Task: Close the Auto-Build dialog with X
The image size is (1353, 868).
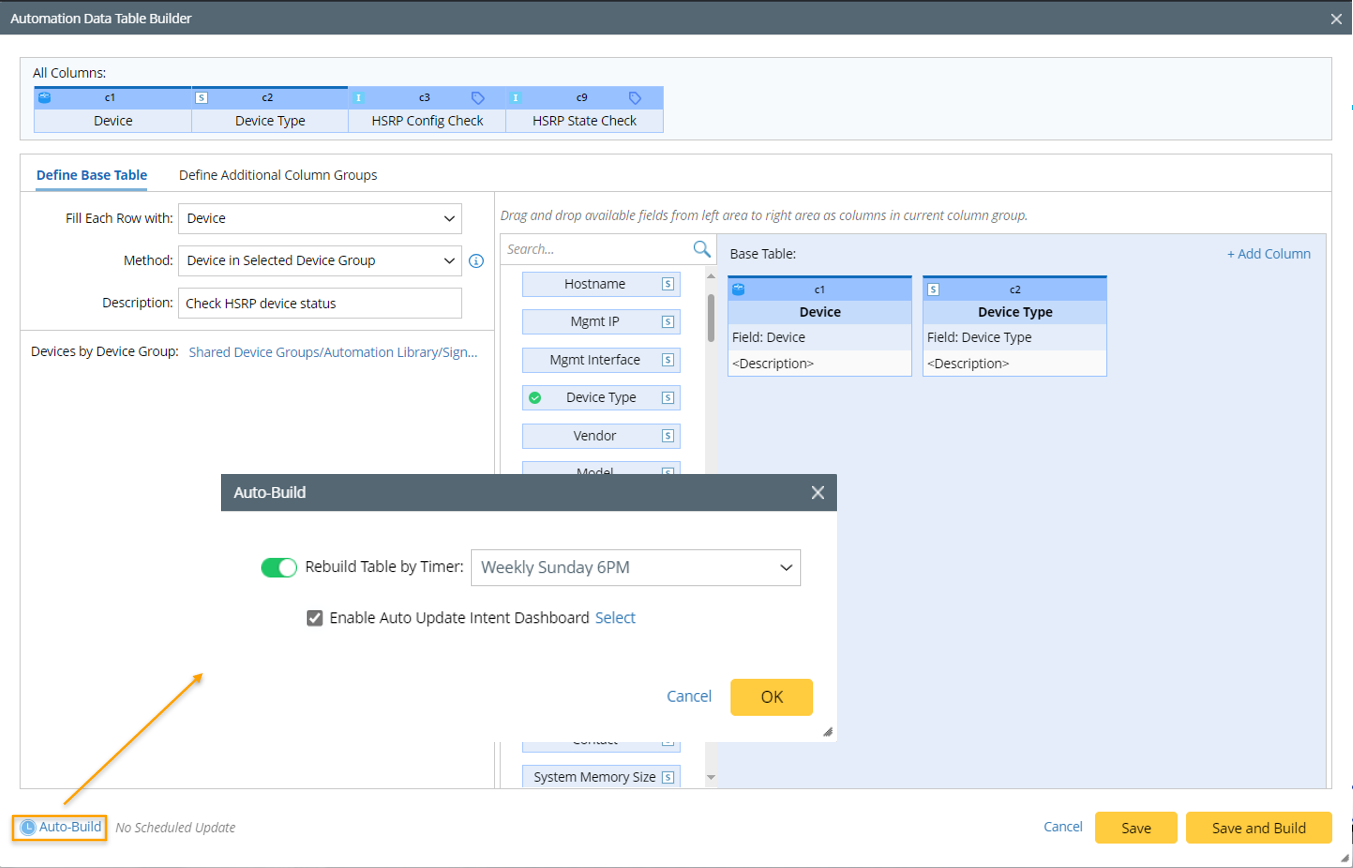Action: click(817, 492)
